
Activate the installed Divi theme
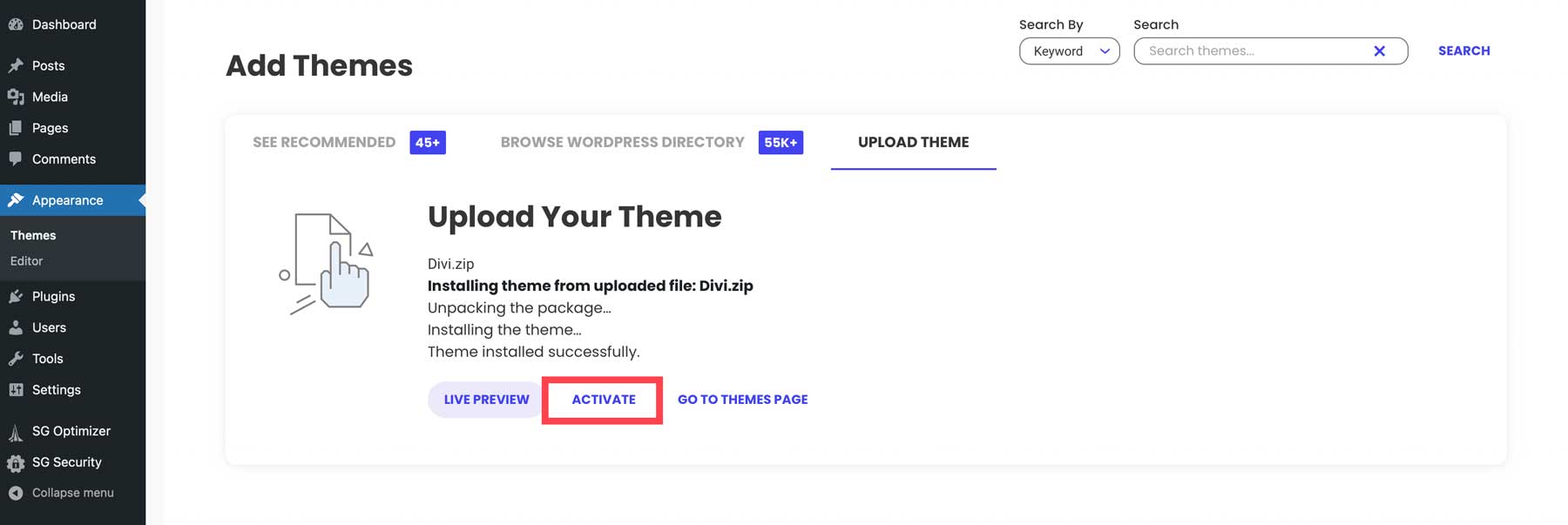point(603,400)
